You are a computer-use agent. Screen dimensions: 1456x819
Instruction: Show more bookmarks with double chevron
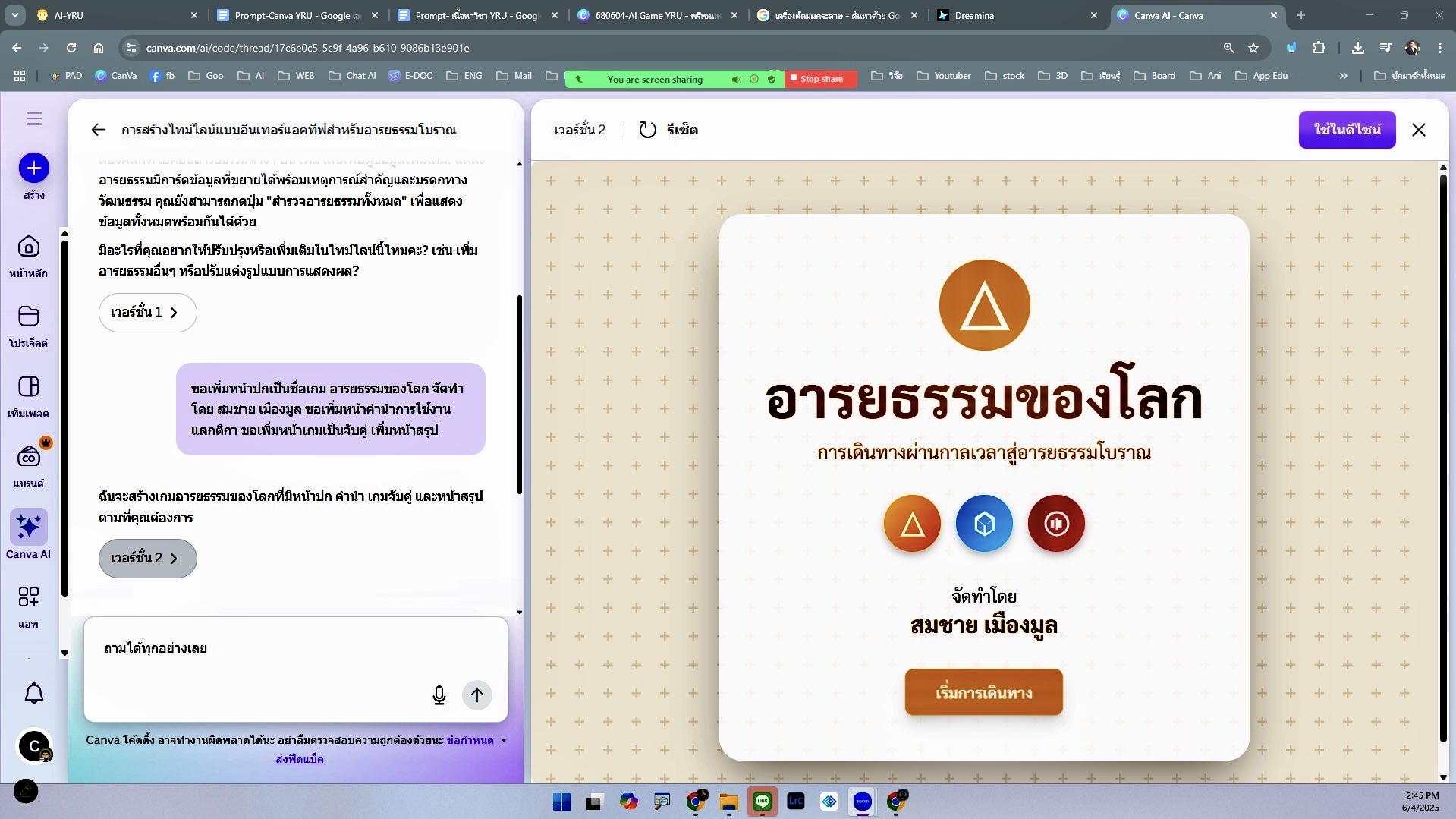[x=1343, y=76]
